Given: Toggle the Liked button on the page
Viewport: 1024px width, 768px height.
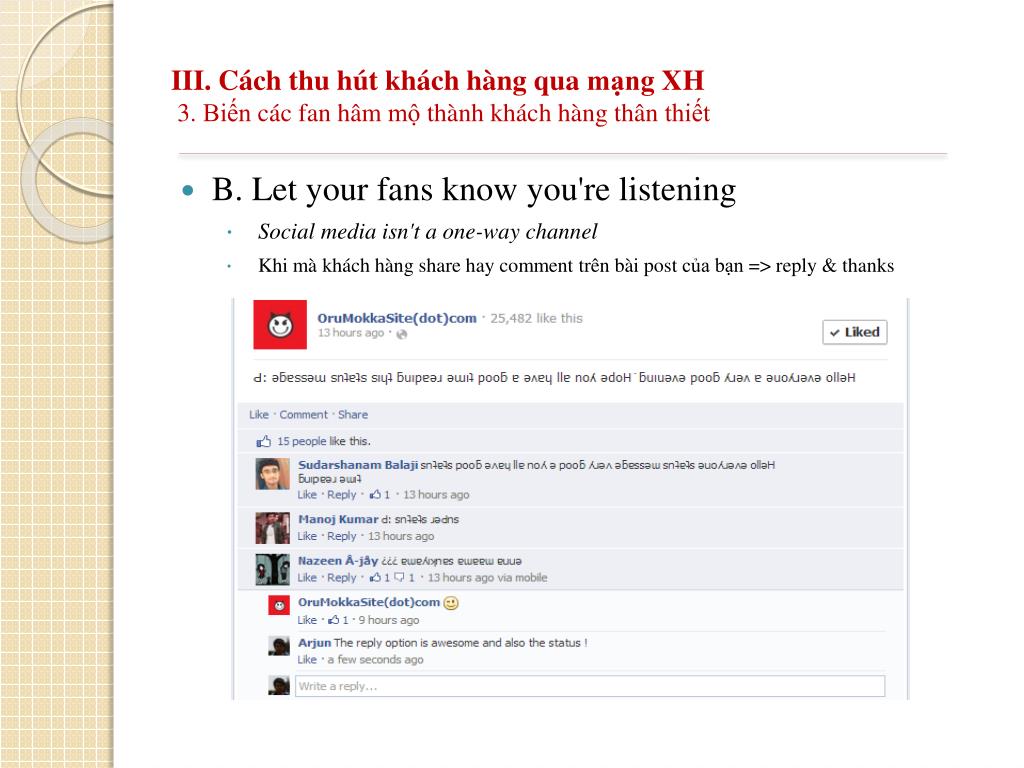Looking at the screenshot, I should pyautogui.click(x=855, y=332).
